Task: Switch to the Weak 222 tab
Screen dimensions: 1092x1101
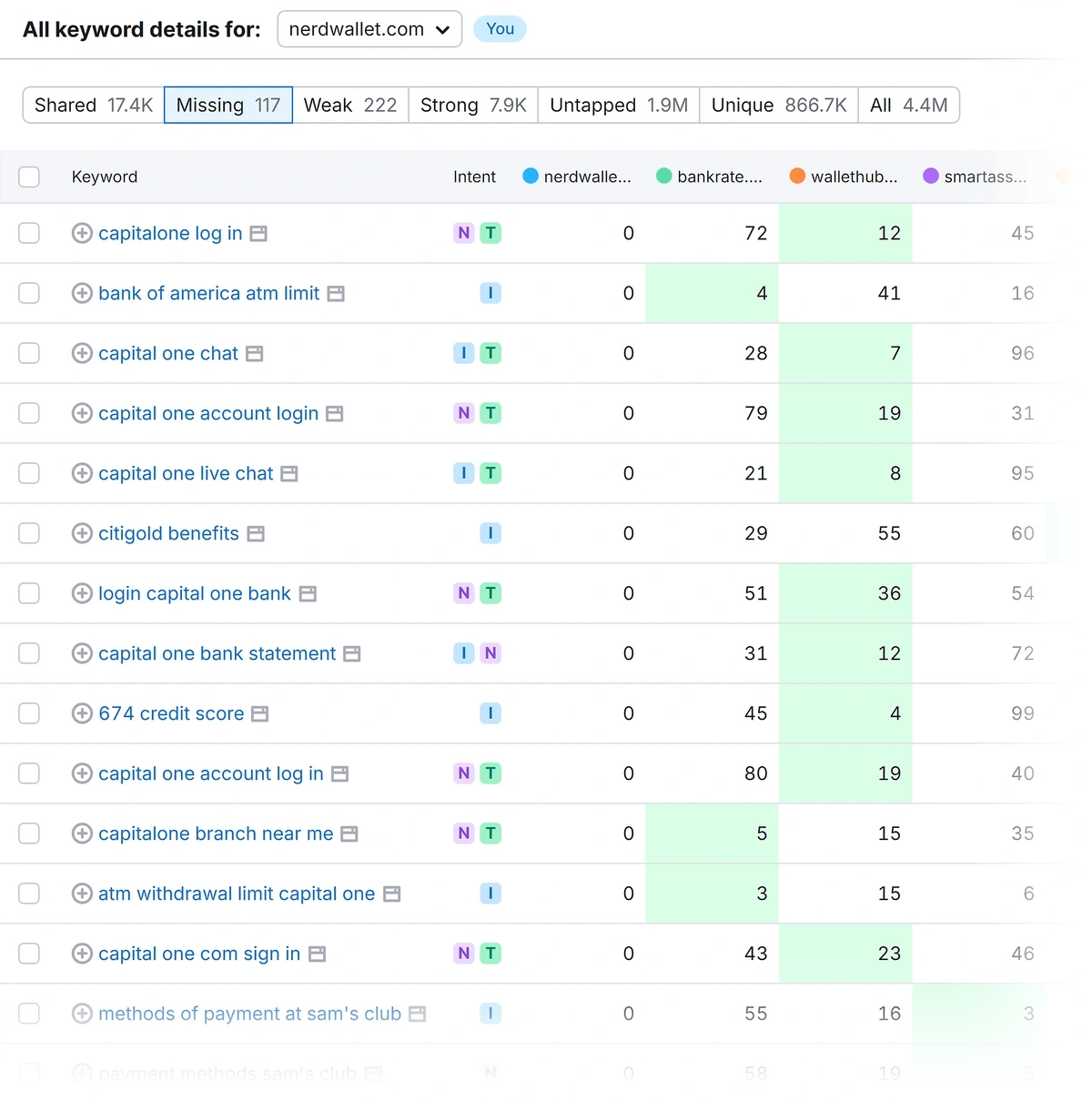Action: point(350,105)
